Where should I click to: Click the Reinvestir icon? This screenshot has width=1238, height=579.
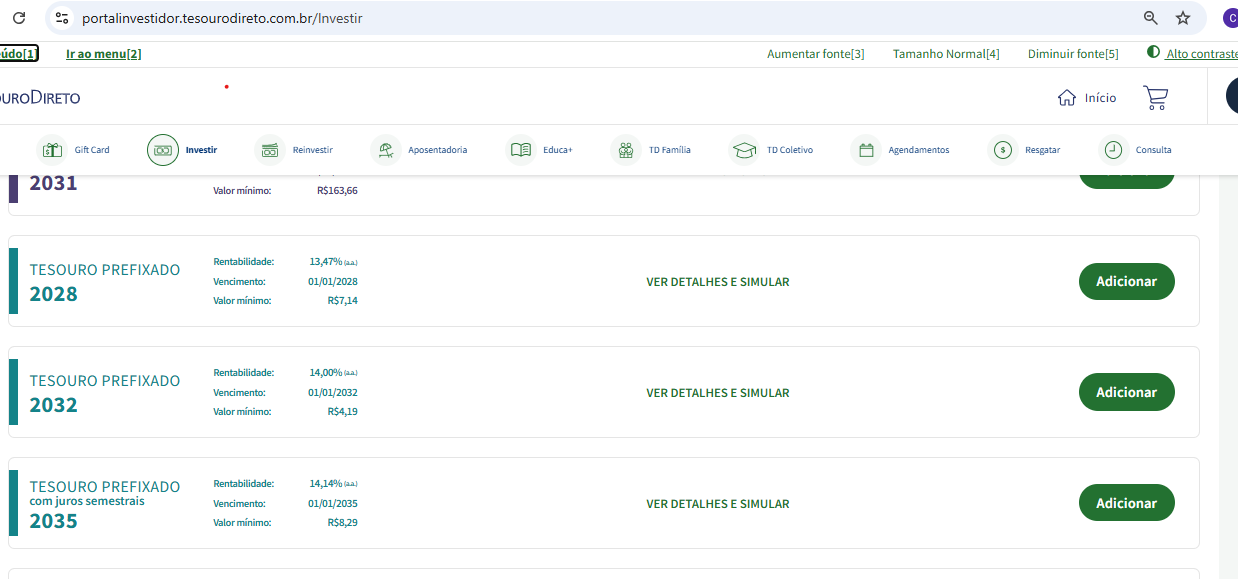pos(270,150)
